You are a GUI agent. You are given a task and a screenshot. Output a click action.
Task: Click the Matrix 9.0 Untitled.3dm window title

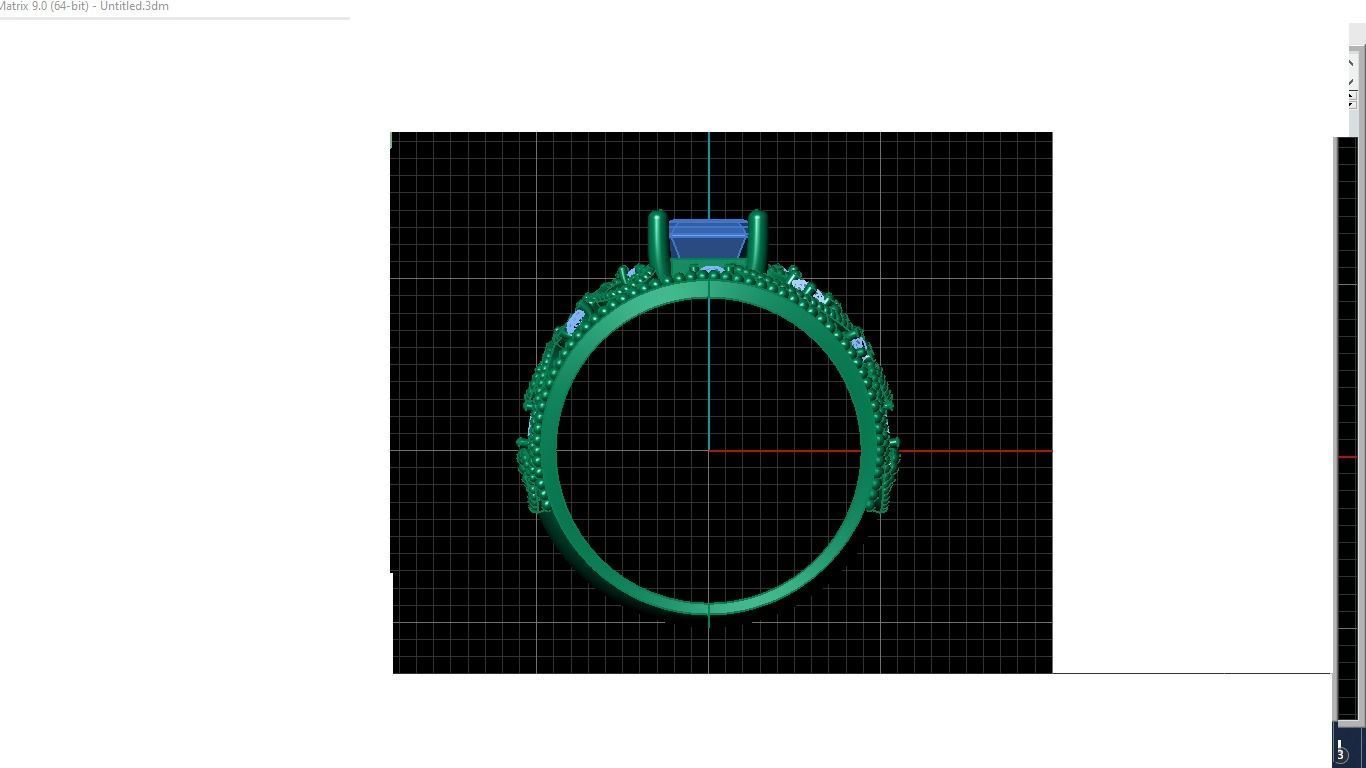[x=84, y=6]
